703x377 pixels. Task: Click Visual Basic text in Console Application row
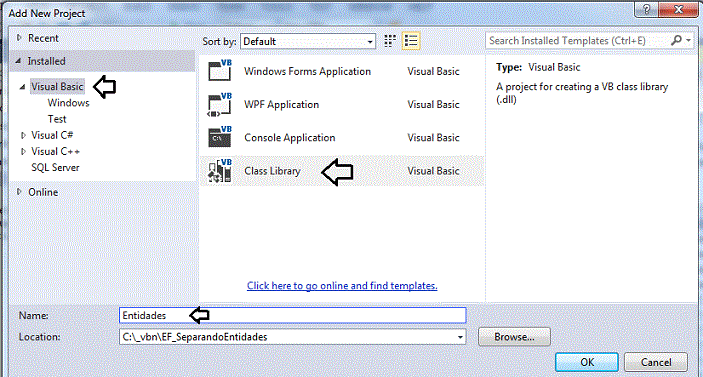433,138
